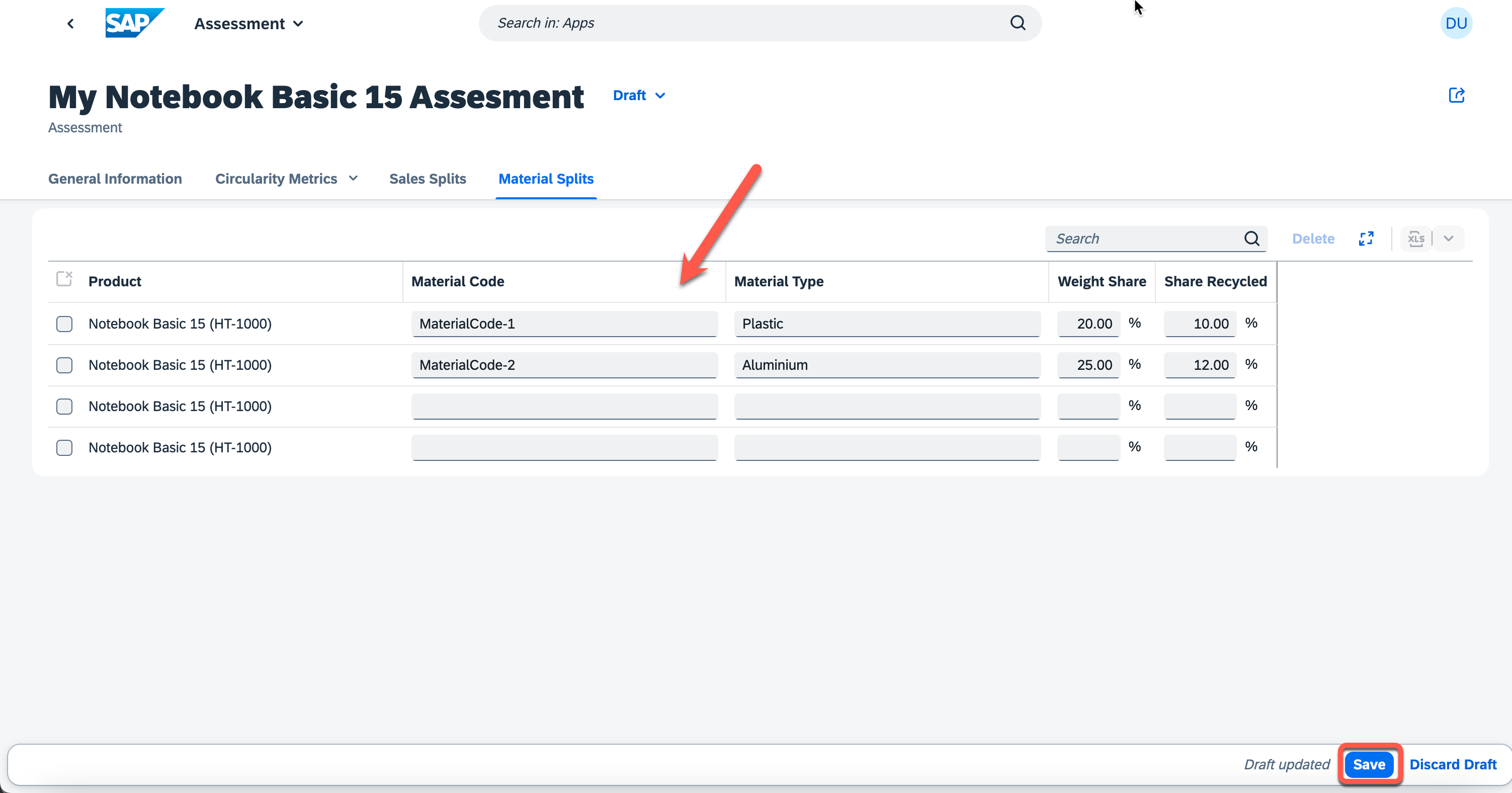The height and width of the screenshot is (793, 1512).
Task: Edit share recycled 12.00 field
Action: pos(1200,365)
